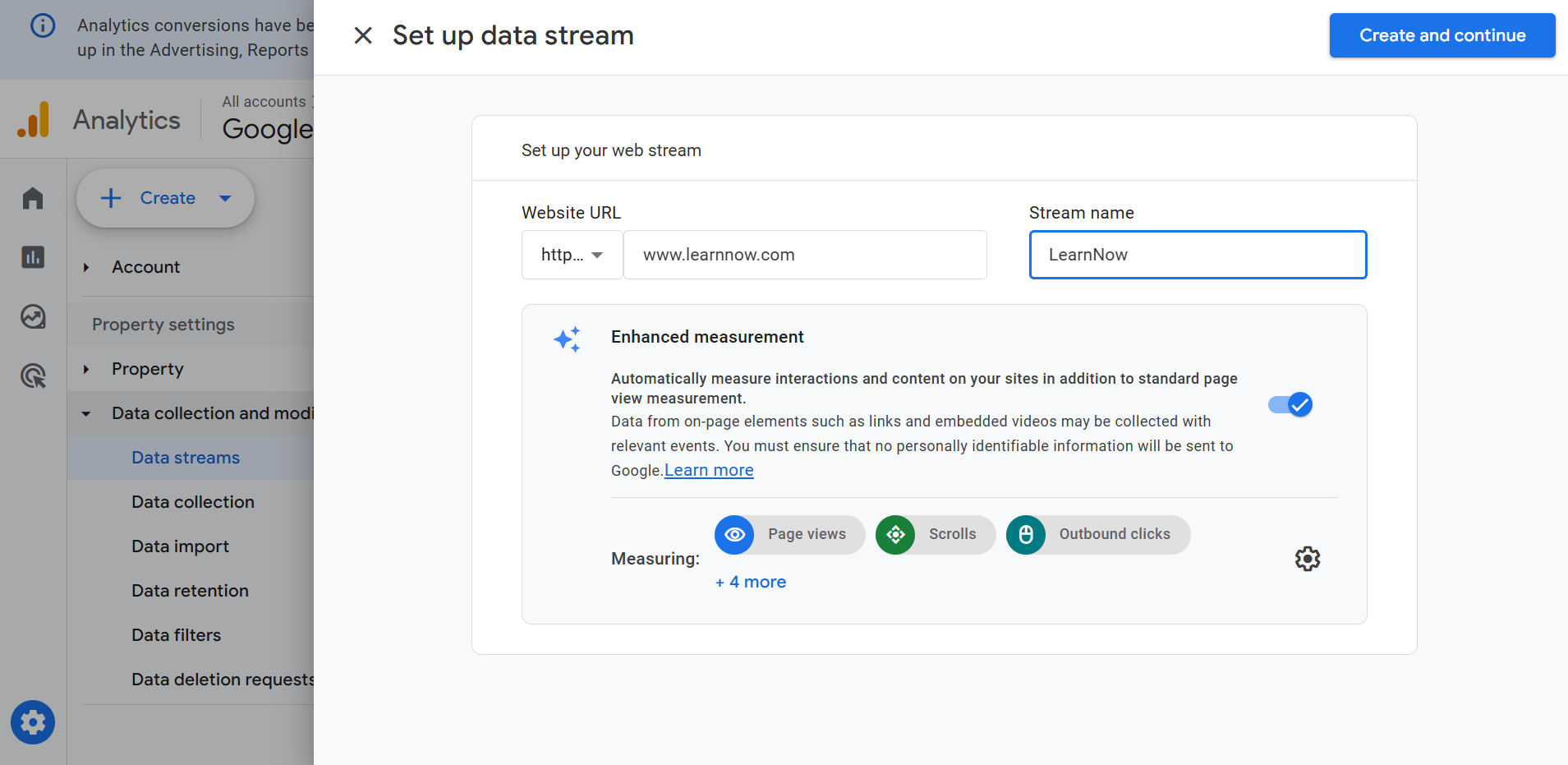
Task: Click the Page views eye icon
Action: [x=734, y=535]
